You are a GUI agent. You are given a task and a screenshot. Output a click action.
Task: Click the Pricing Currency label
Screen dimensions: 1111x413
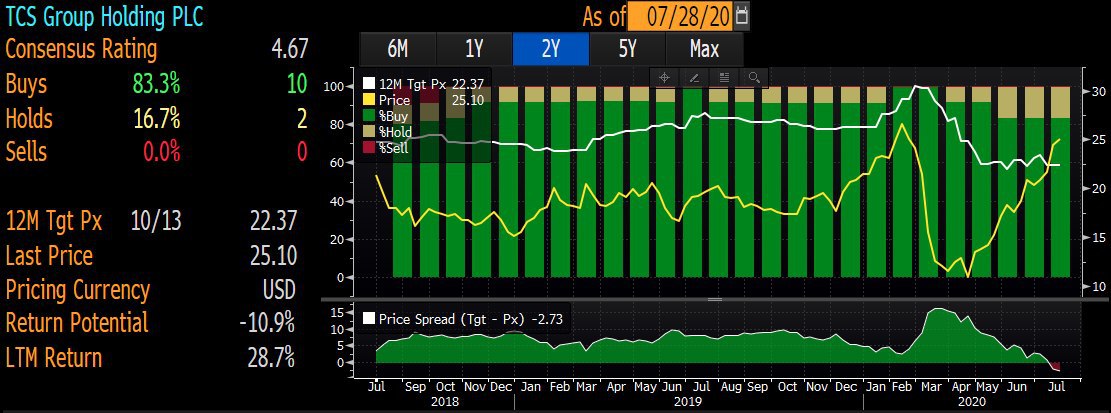77,290
